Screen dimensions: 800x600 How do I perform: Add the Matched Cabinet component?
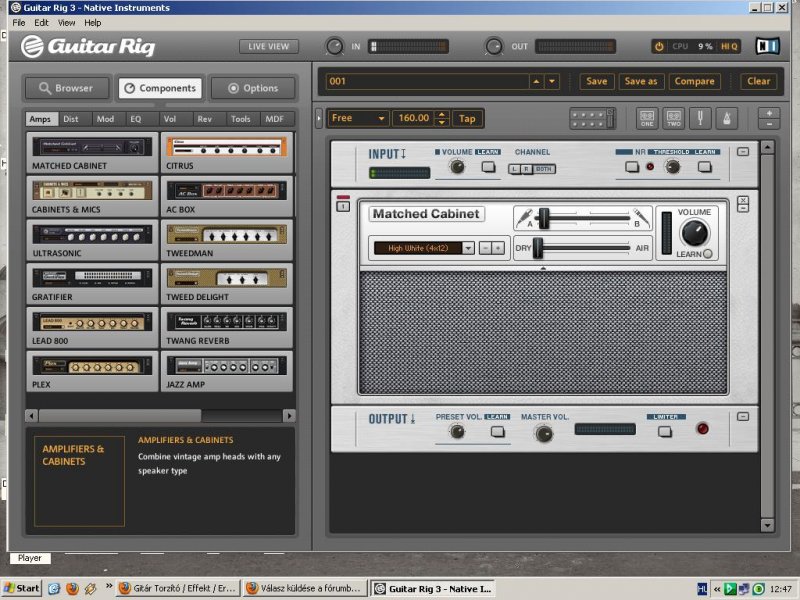92,153
